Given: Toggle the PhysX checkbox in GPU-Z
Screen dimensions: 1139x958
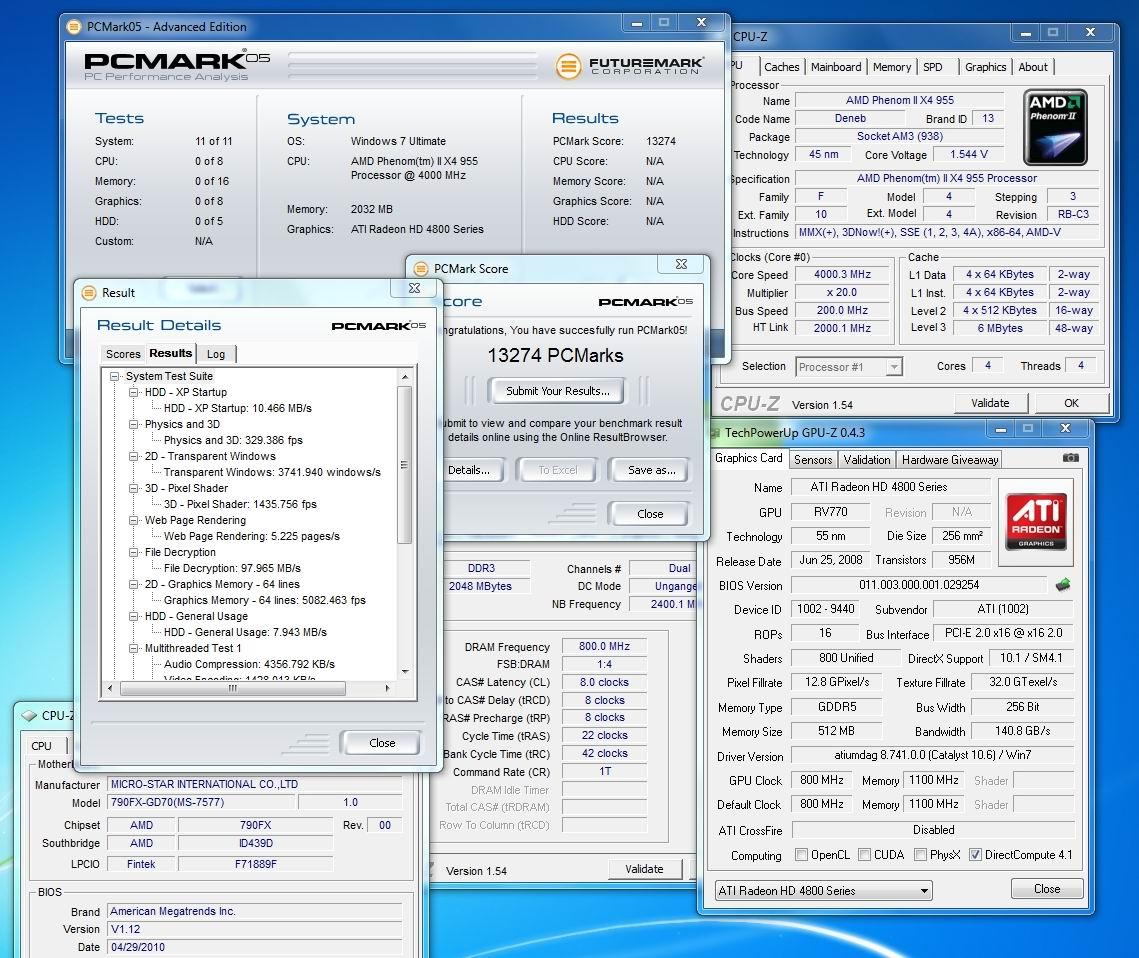Looking at the screenshot, I should click(x=920, y=855).
